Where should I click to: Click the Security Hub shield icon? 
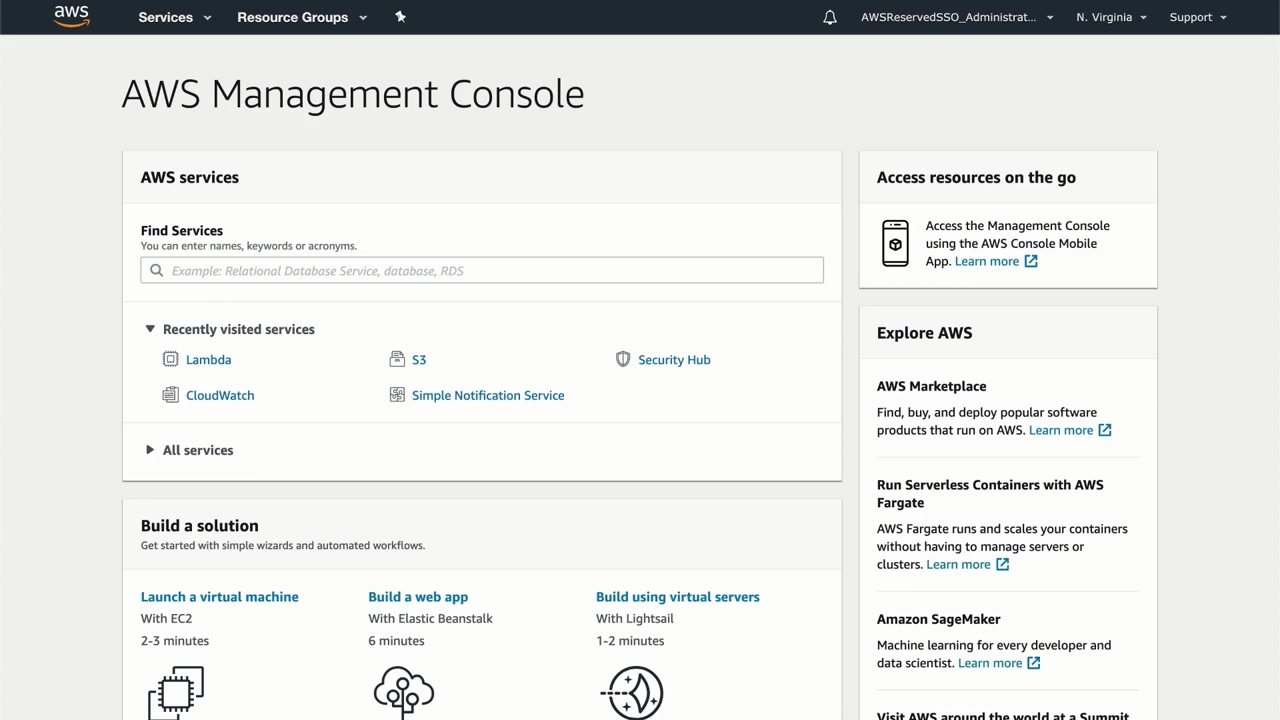coord(623,359)
